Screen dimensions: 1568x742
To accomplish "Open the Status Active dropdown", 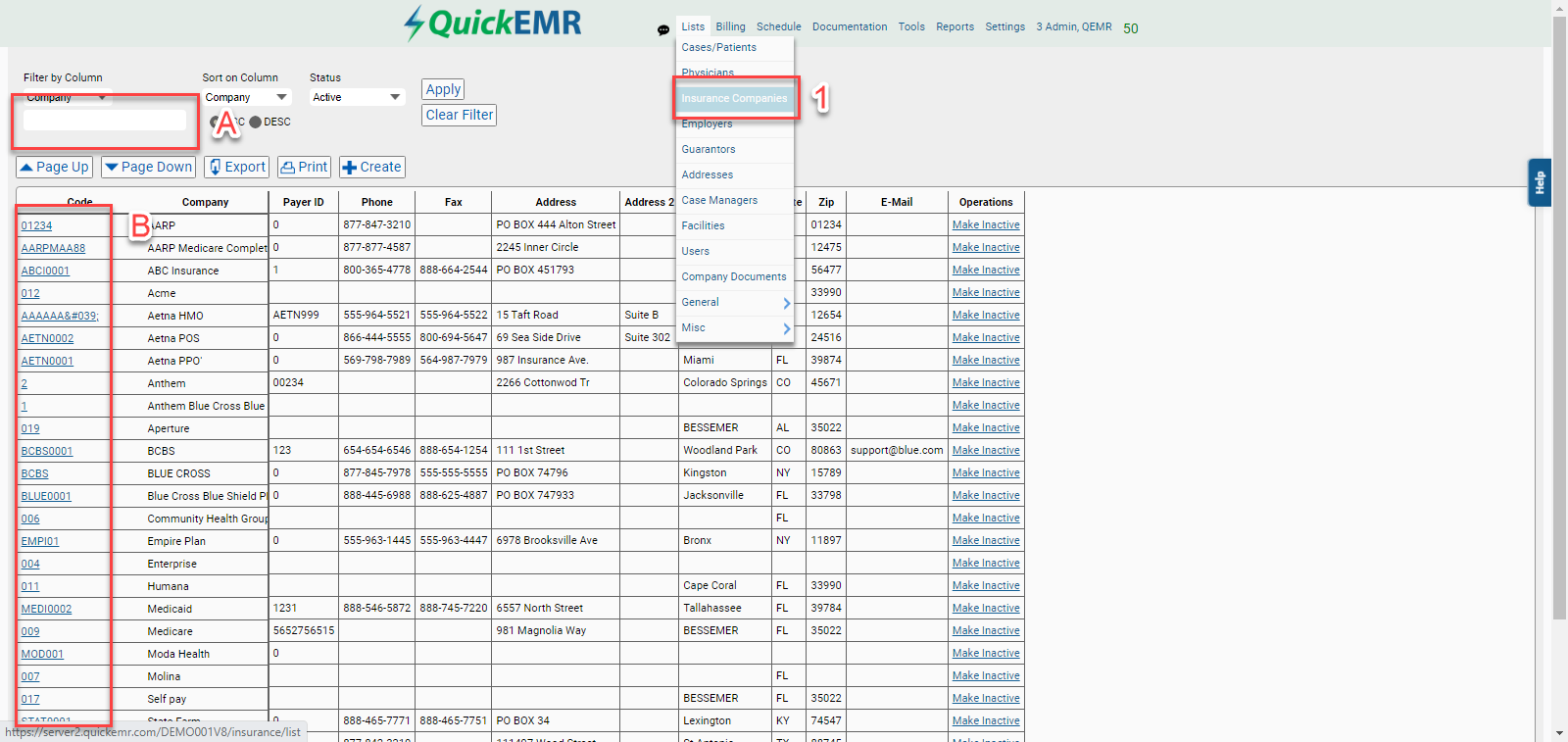I will 357,97.
